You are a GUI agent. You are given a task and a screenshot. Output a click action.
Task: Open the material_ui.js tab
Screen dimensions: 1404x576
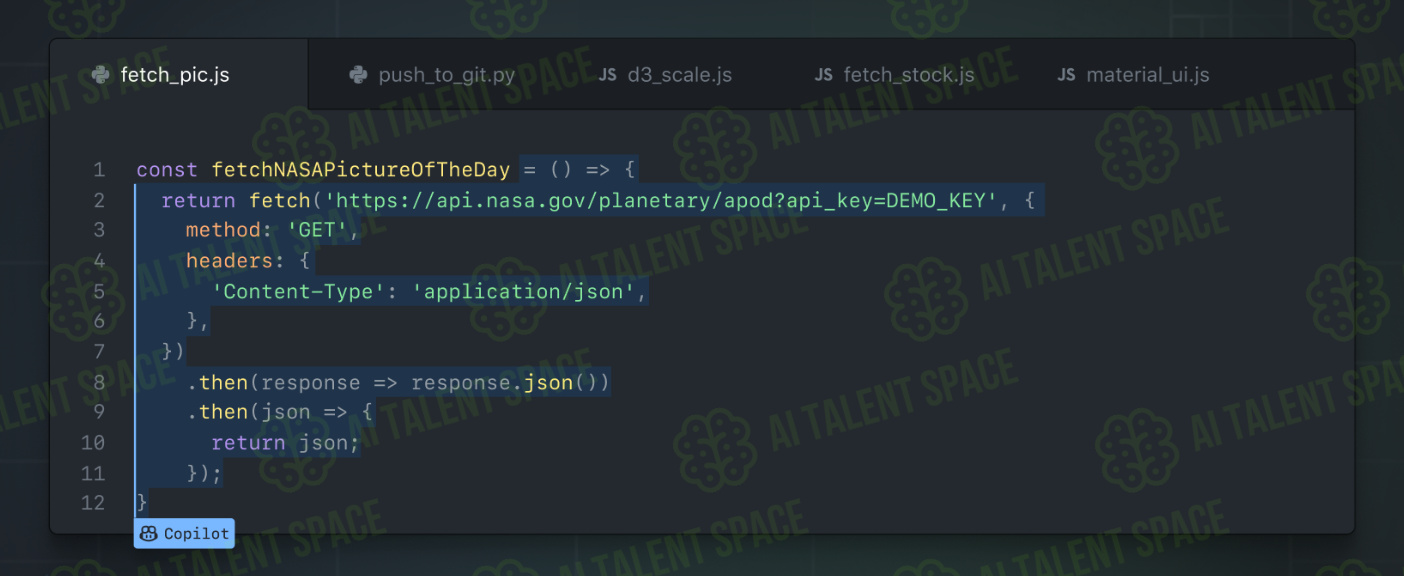click(x=1133, y=75)
